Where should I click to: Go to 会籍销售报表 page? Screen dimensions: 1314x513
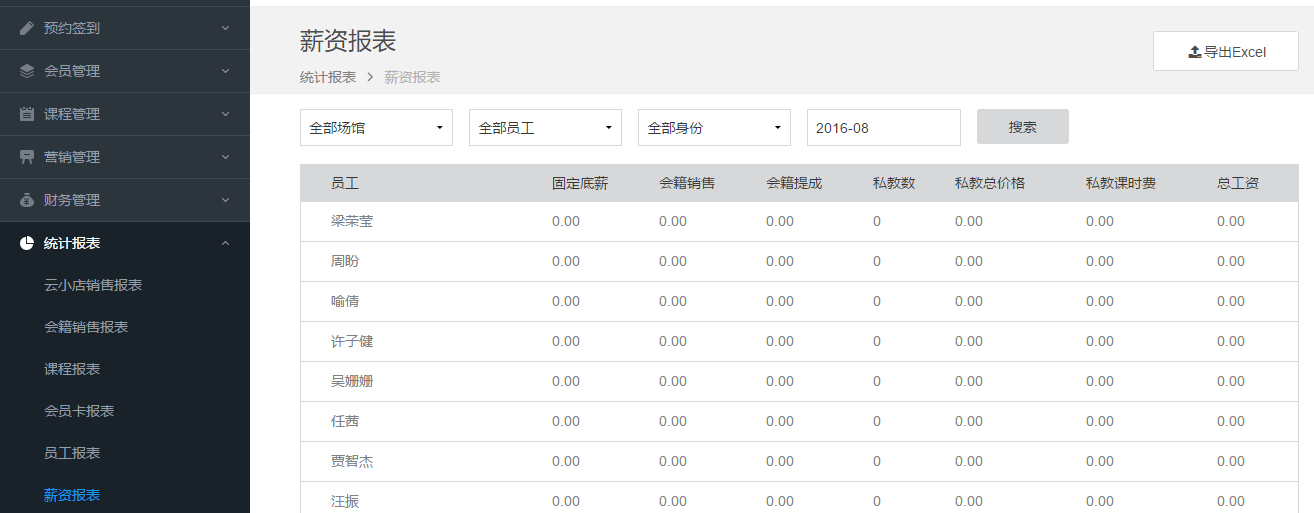(x=86, y=327)
